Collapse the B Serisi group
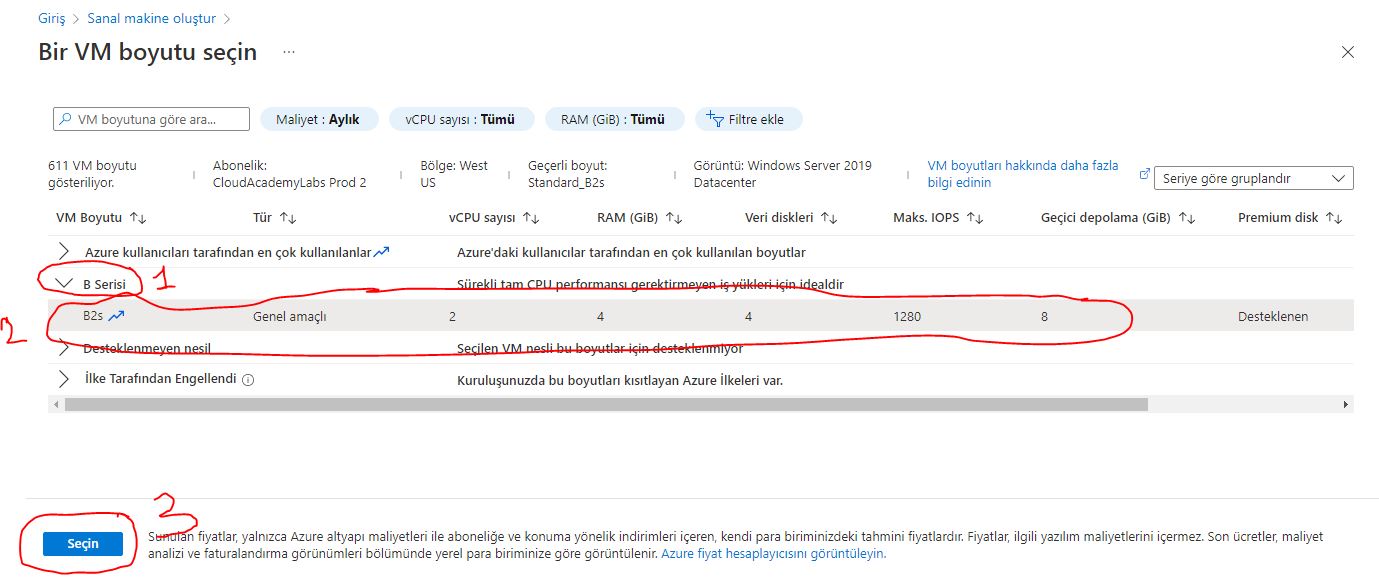The image size is (1379, 585). coord(64,284)
